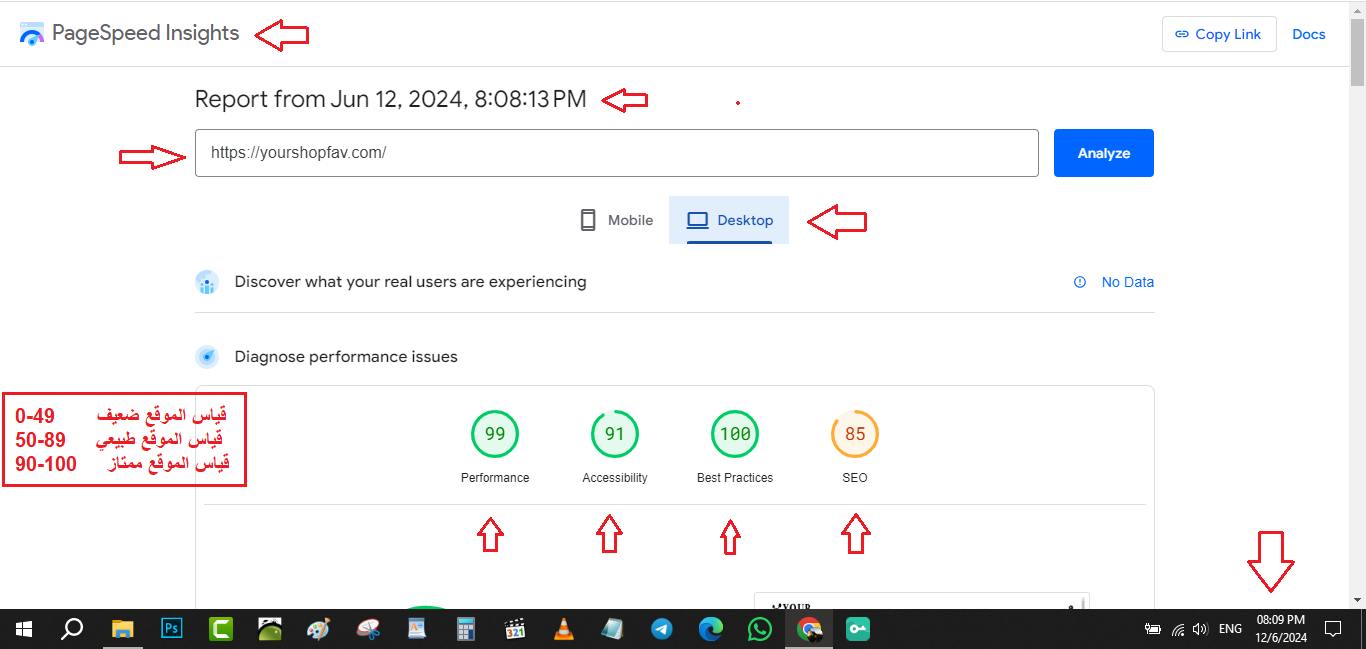The height and width of the screenshot is (649, 1366).
Task: Click the SEO score gauge showing 85
Action: (x=855, y=434)
